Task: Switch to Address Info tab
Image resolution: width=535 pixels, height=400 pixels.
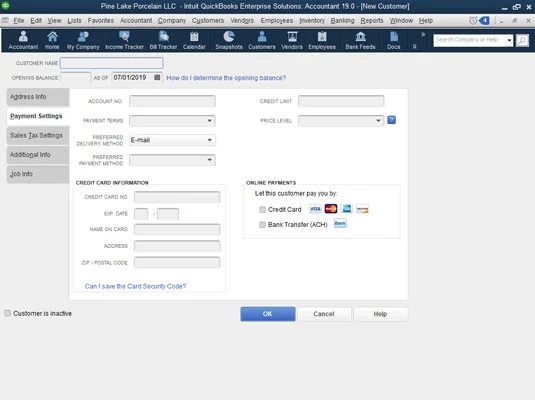Action: tap(38, 97)
